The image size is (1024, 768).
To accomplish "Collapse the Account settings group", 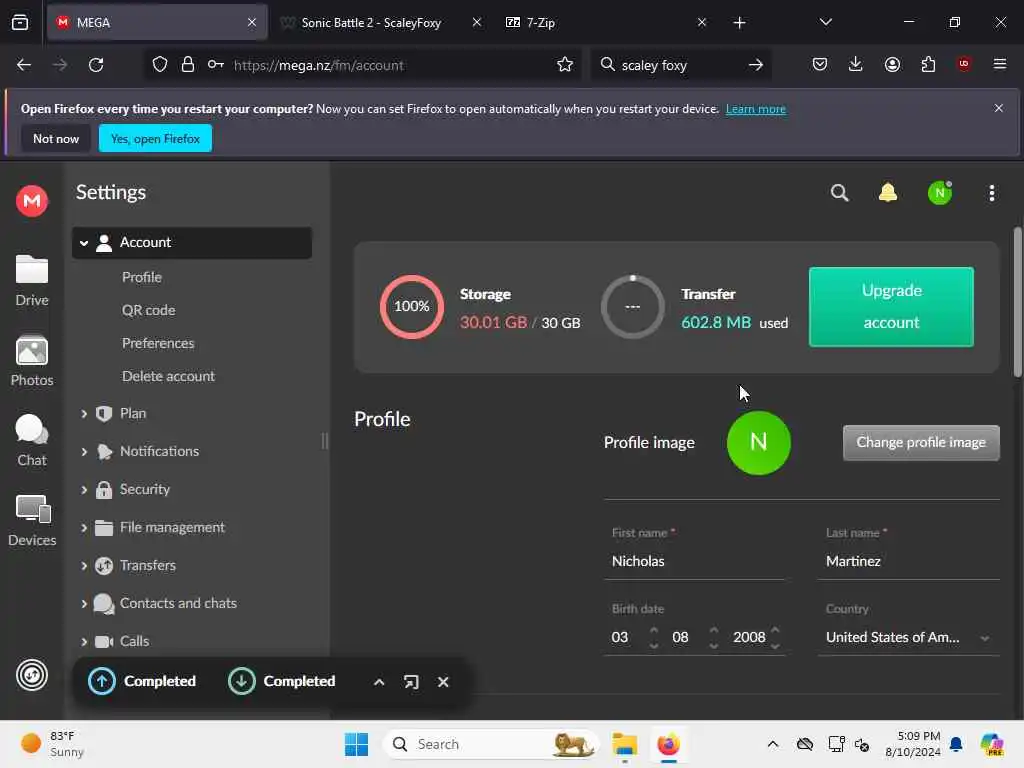I will point(84,243).
